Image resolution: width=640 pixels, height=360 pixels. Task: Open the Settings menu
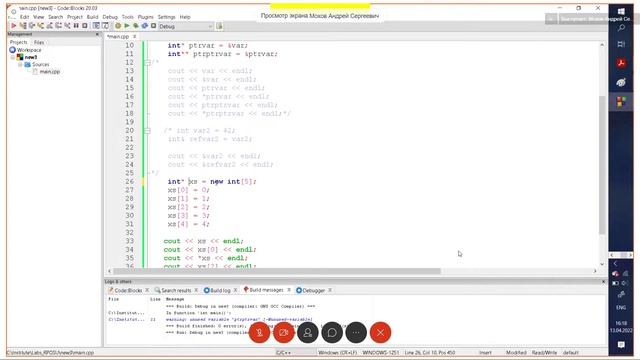(x=167, y=17)
